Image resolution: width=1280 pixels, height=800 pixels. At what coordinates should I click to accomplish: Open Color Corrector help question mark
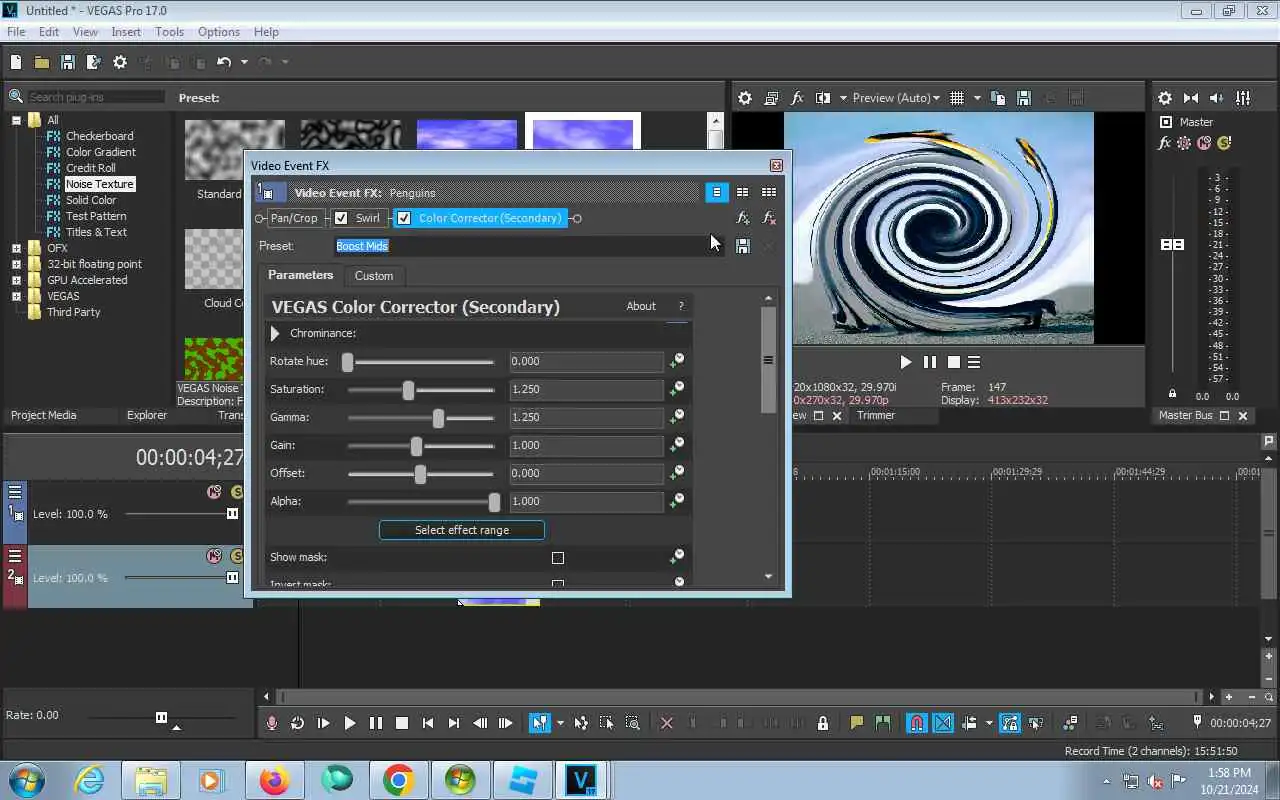(681, 306)
